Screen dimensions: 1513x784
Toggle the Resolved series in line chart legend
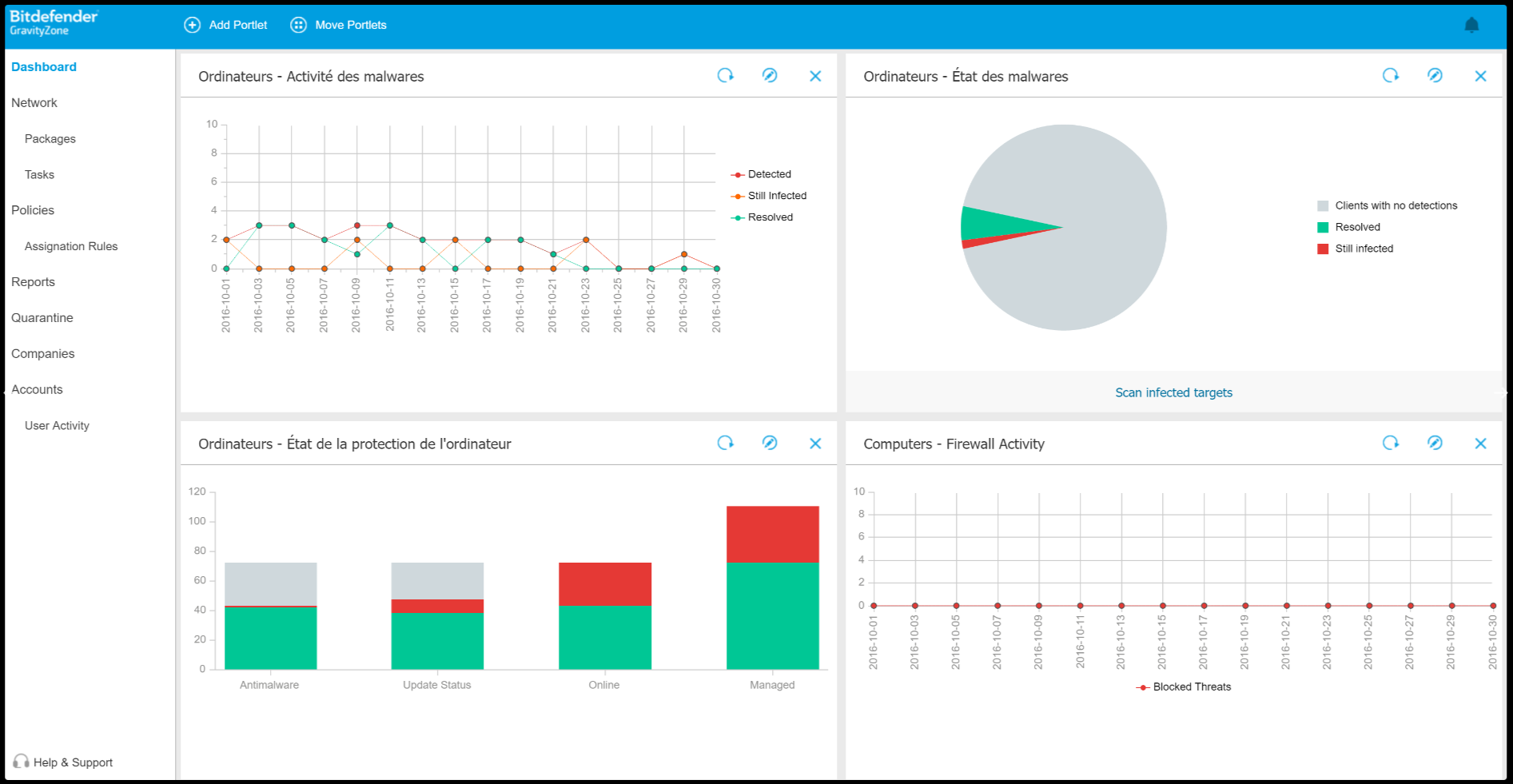[x=762, y=217]
